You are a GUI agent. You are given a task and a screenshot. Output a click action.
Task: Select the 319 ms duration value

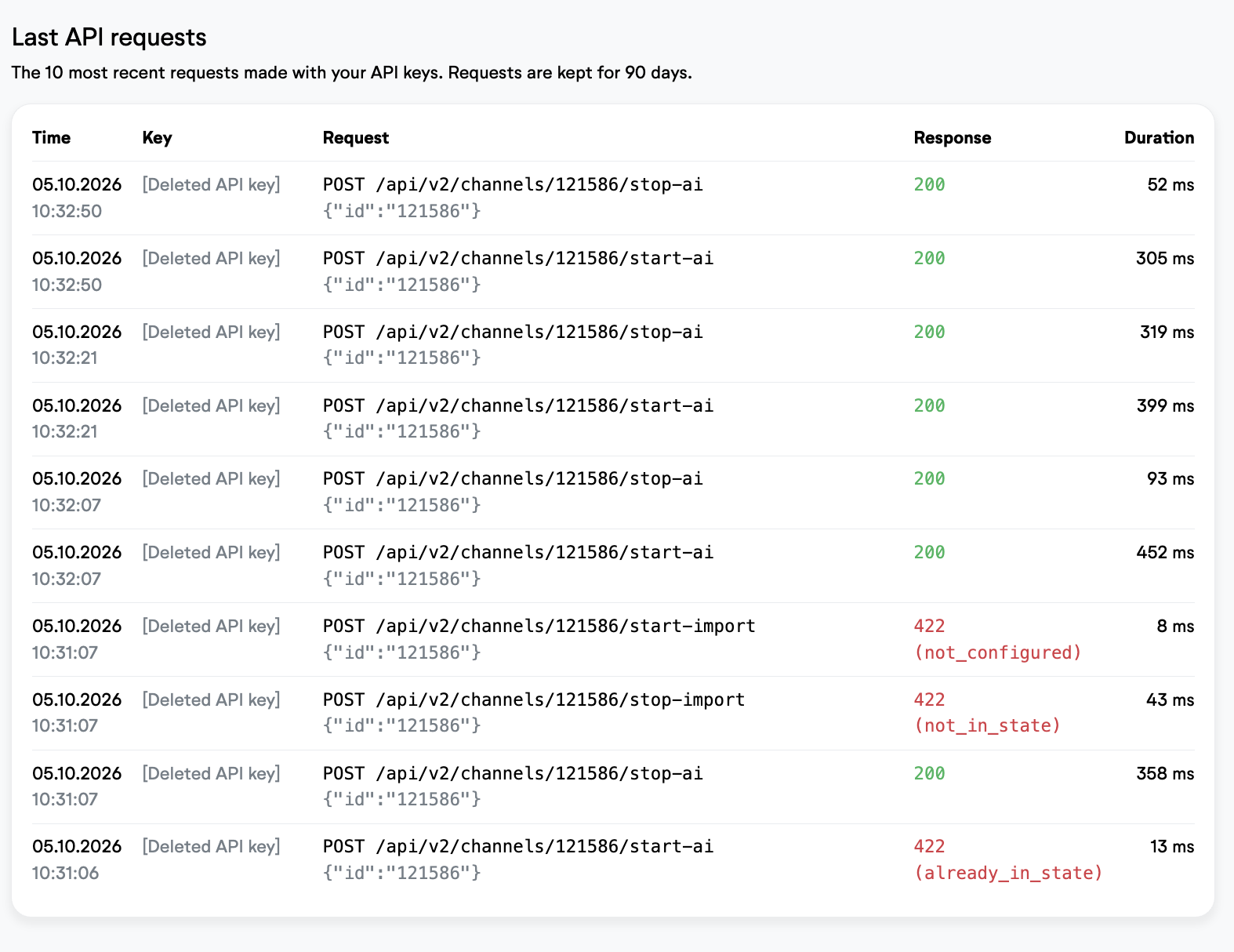[1167, 332]
